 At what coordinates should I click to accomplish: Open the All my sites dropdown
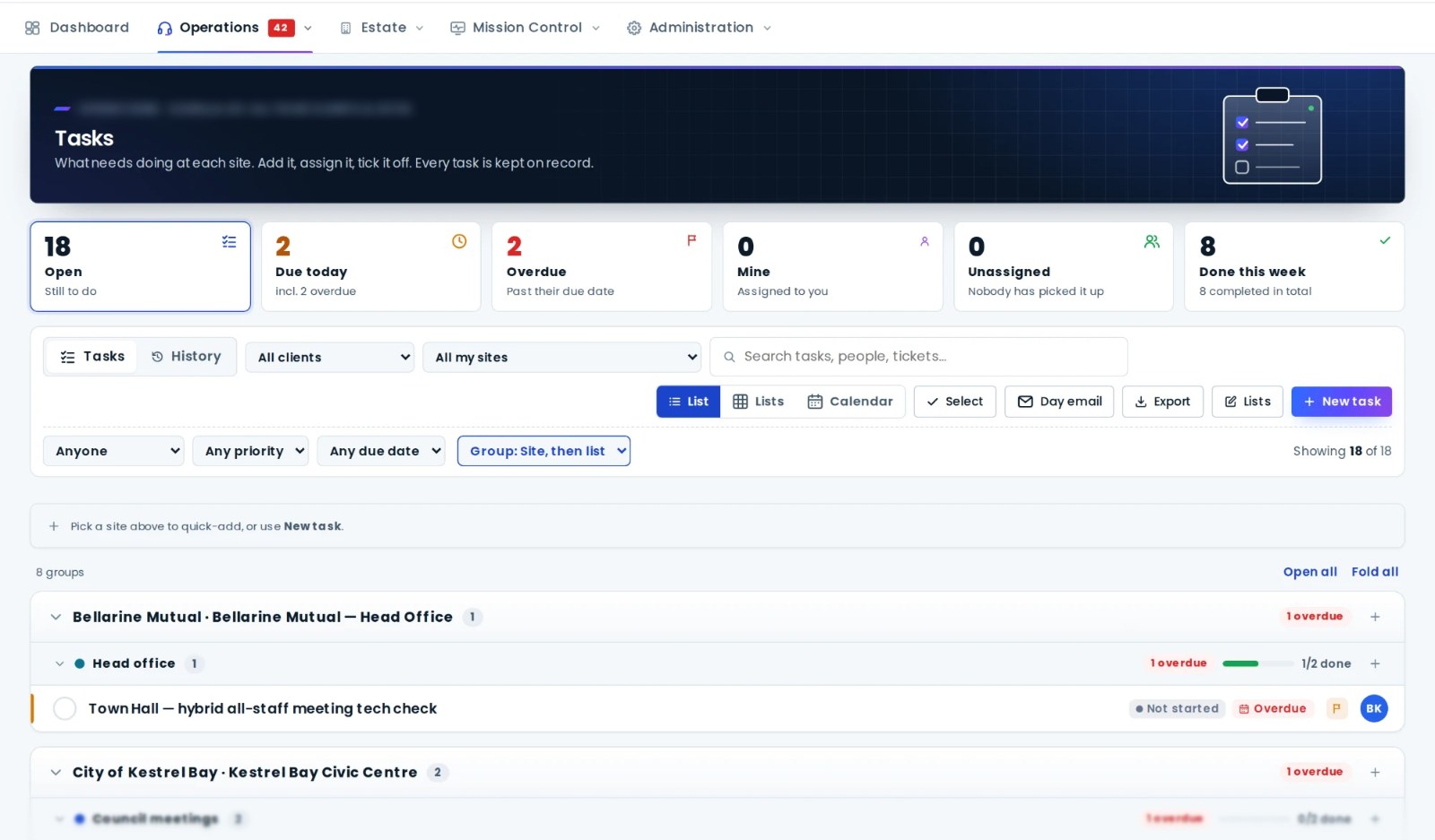561,357
